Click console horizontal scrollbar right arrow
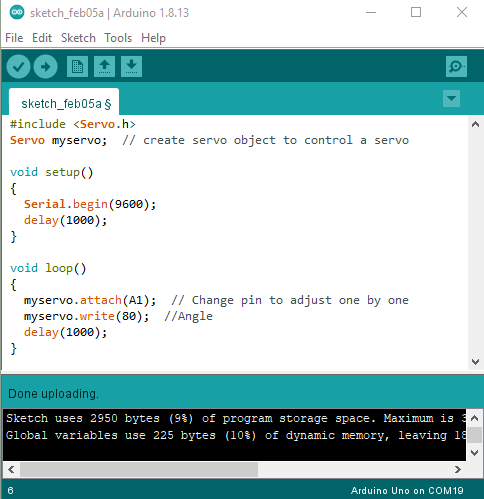 (x=458, y=469)
